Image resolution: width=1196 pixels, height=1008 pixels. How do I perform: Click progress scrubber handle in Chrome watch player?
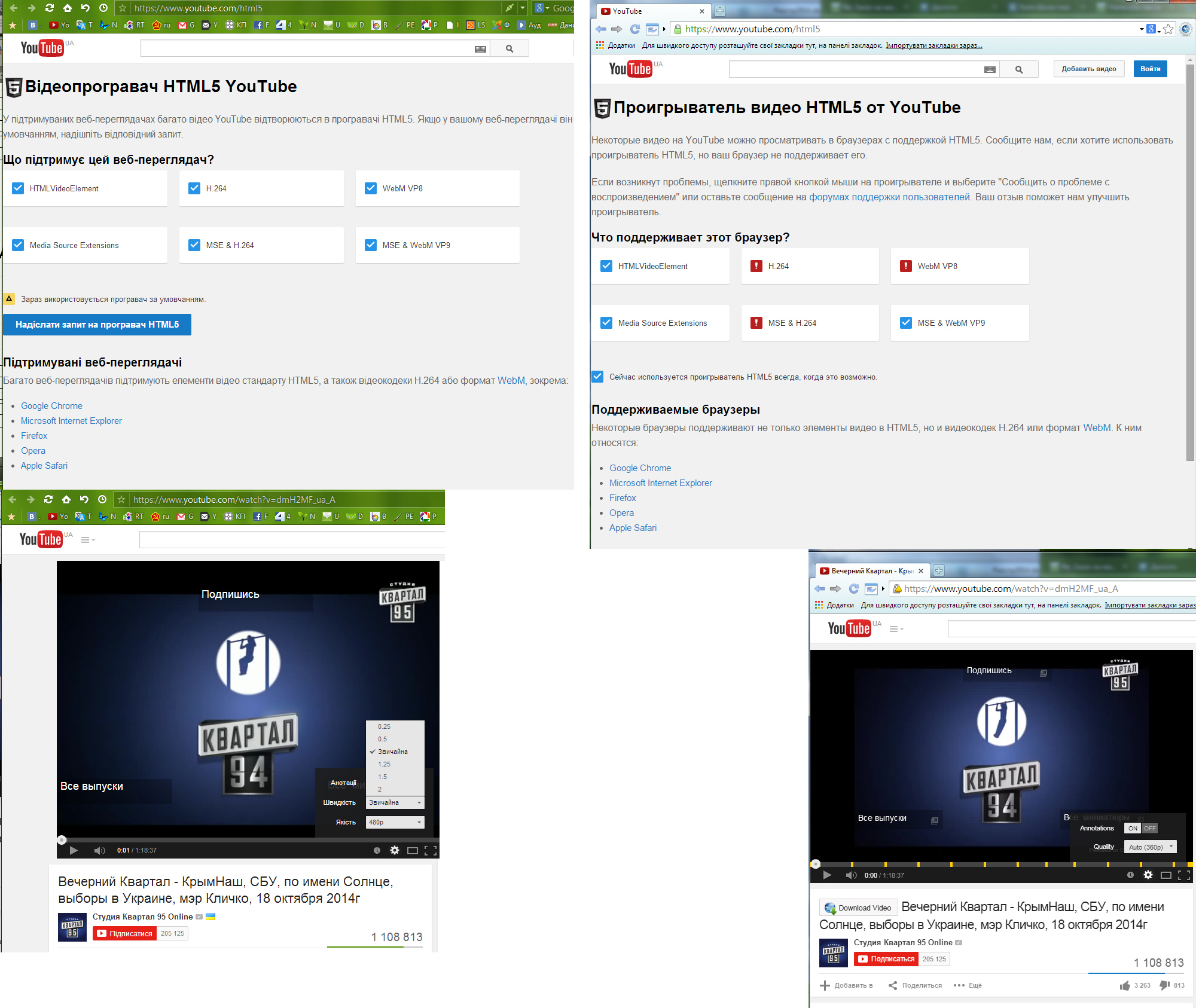pos(816,865)
